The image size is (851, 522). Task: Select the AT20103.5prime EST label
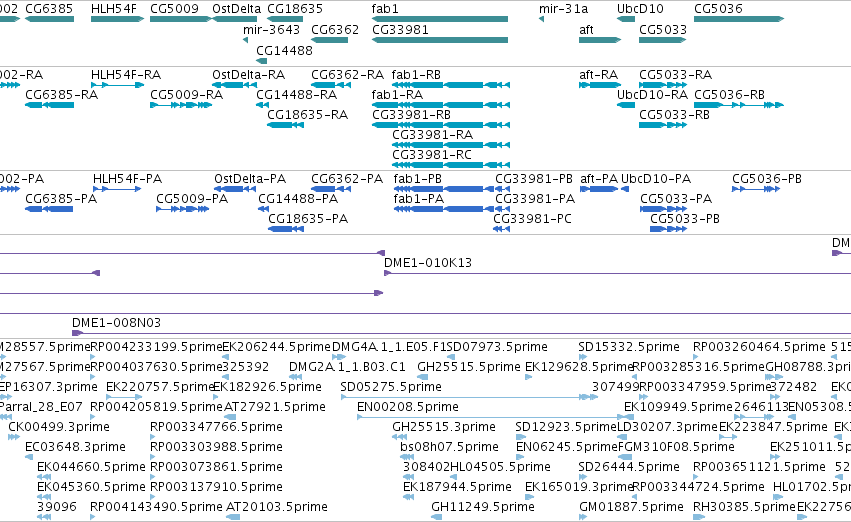point(277,507)
